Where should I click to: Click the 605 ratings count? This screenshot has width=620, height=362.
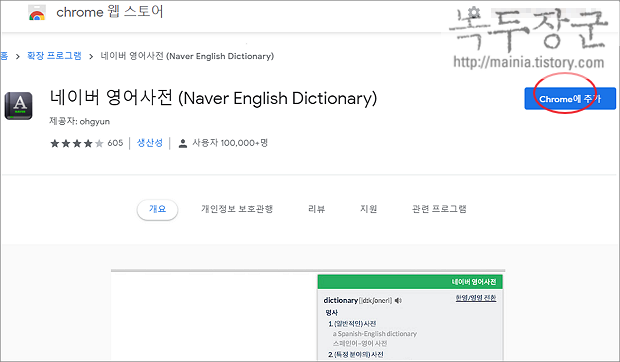115,143
